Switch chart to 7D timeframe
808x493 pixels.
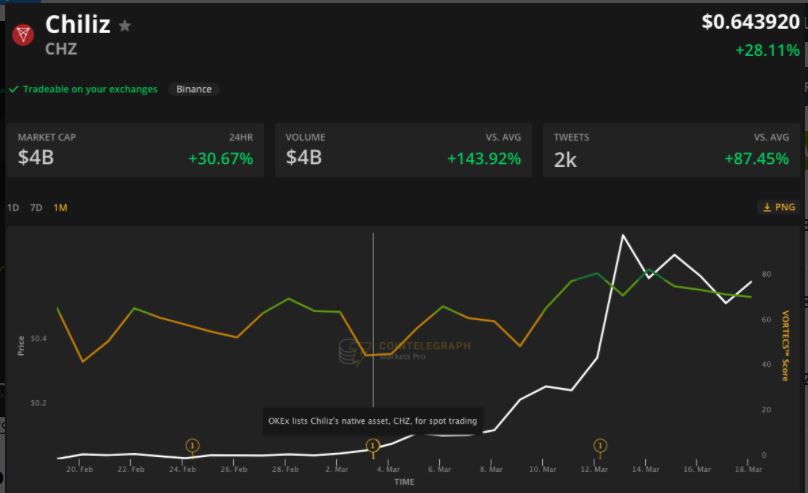(x=36, y=208)
